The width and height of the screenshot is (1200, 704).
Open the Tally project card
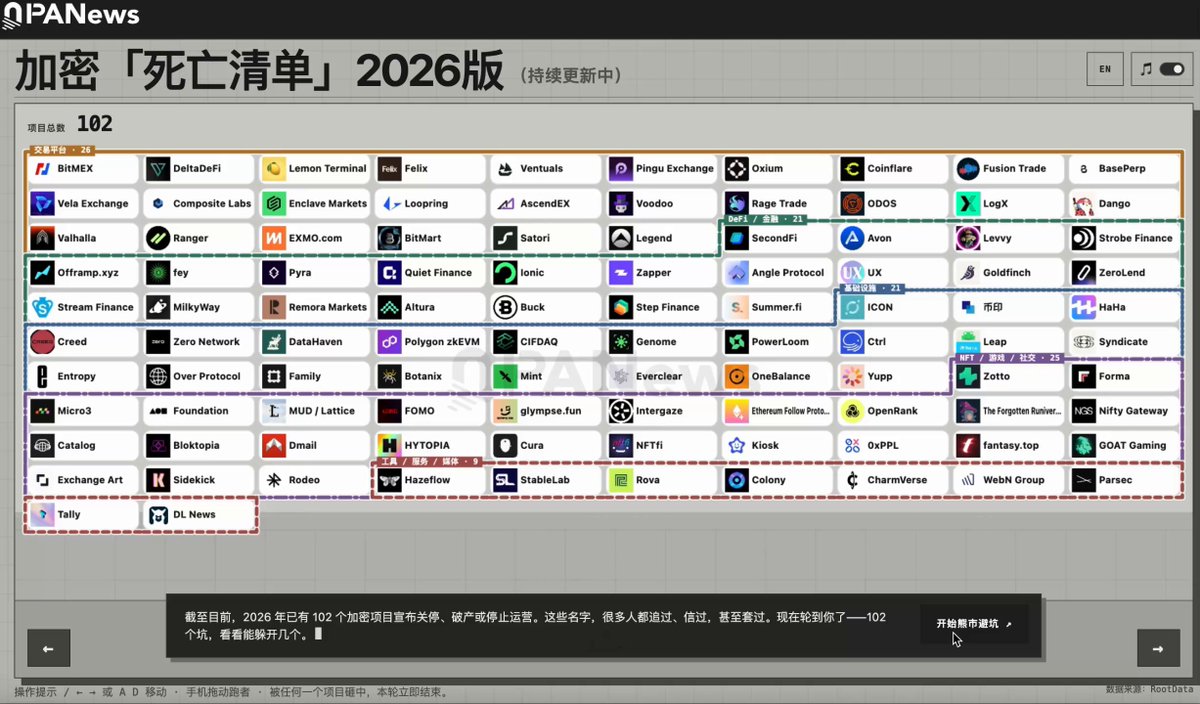(x=84, y=515)
